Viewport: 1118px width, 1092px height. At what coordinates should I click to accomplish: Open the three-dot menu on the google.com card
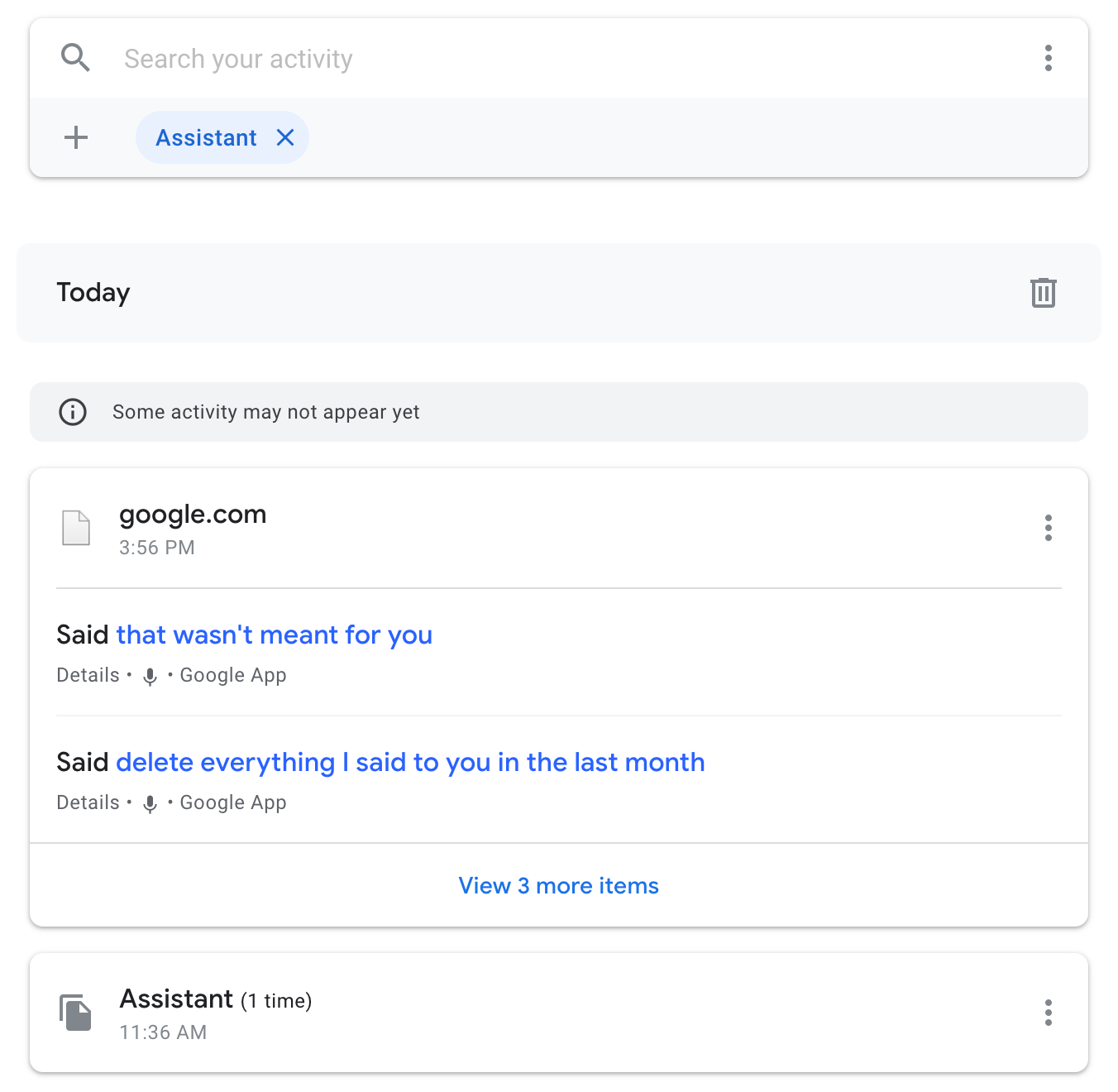(1049, 528)
